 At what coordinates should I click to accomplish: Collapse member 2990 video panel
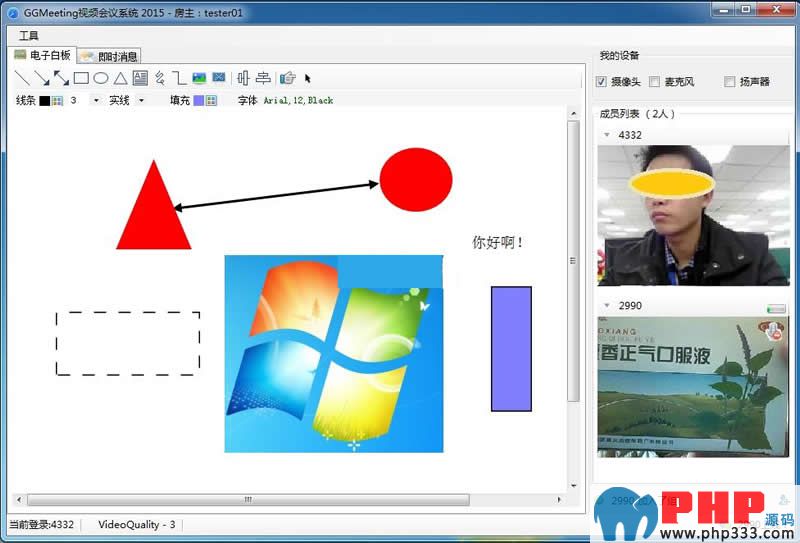tap(607, 305)
